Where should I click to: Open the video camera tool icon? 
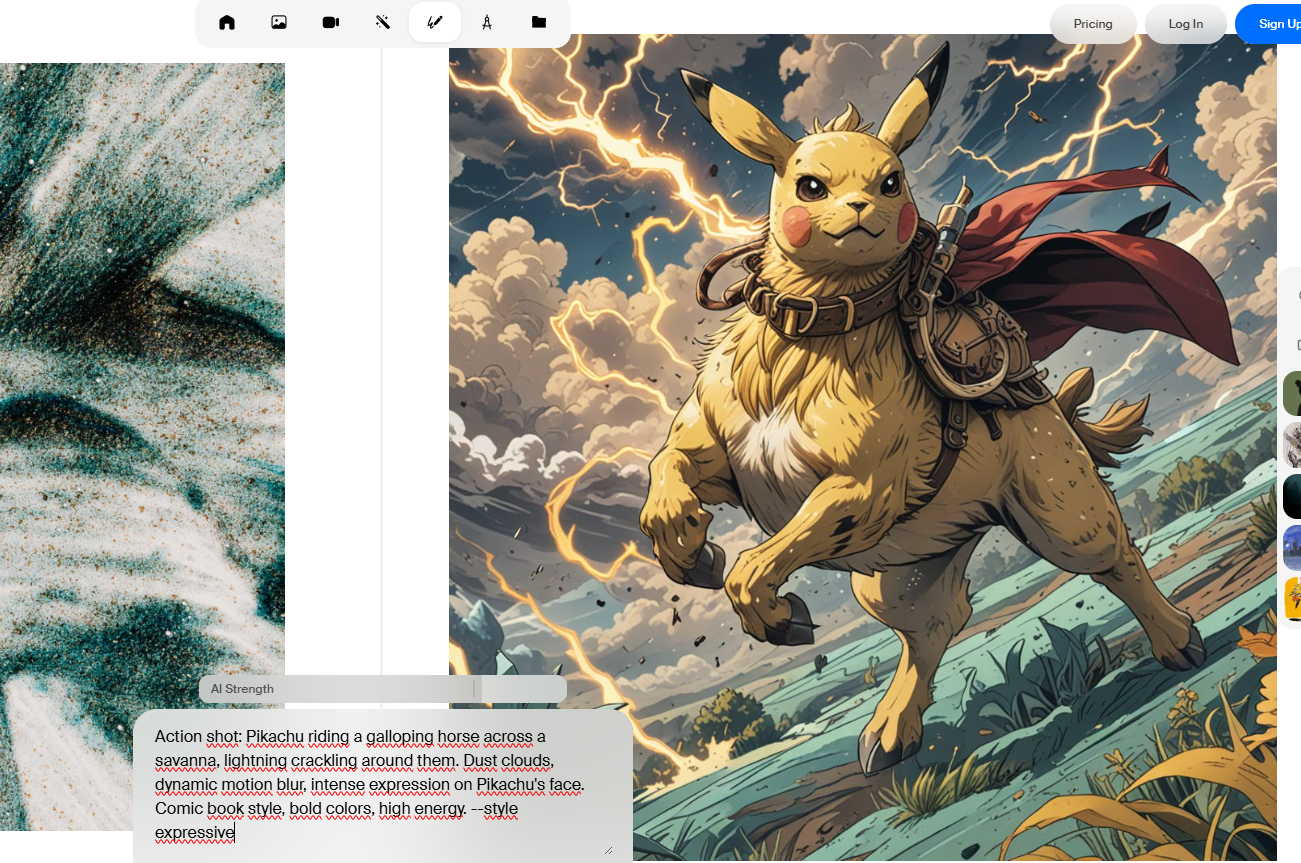point(331,22)
